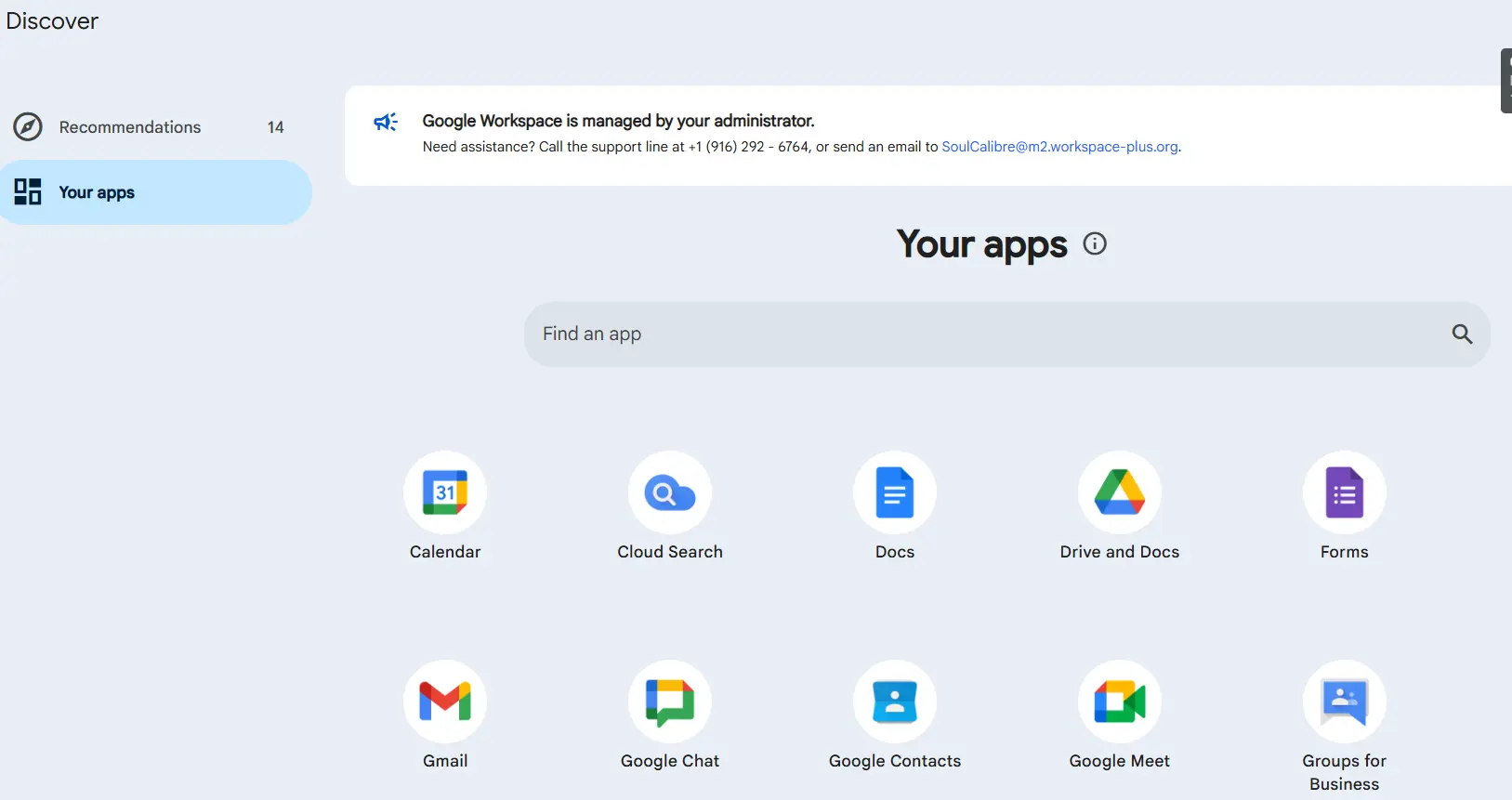Click the Google Chat label
This screenshot has height=800, width=1512.
point(670,761)
